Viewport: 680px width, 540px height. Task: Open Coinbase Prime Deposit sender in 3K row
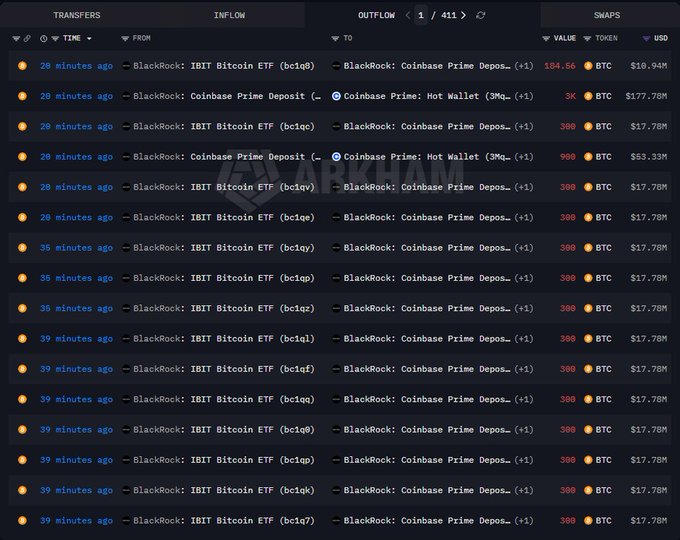click(x=227, y=96)
